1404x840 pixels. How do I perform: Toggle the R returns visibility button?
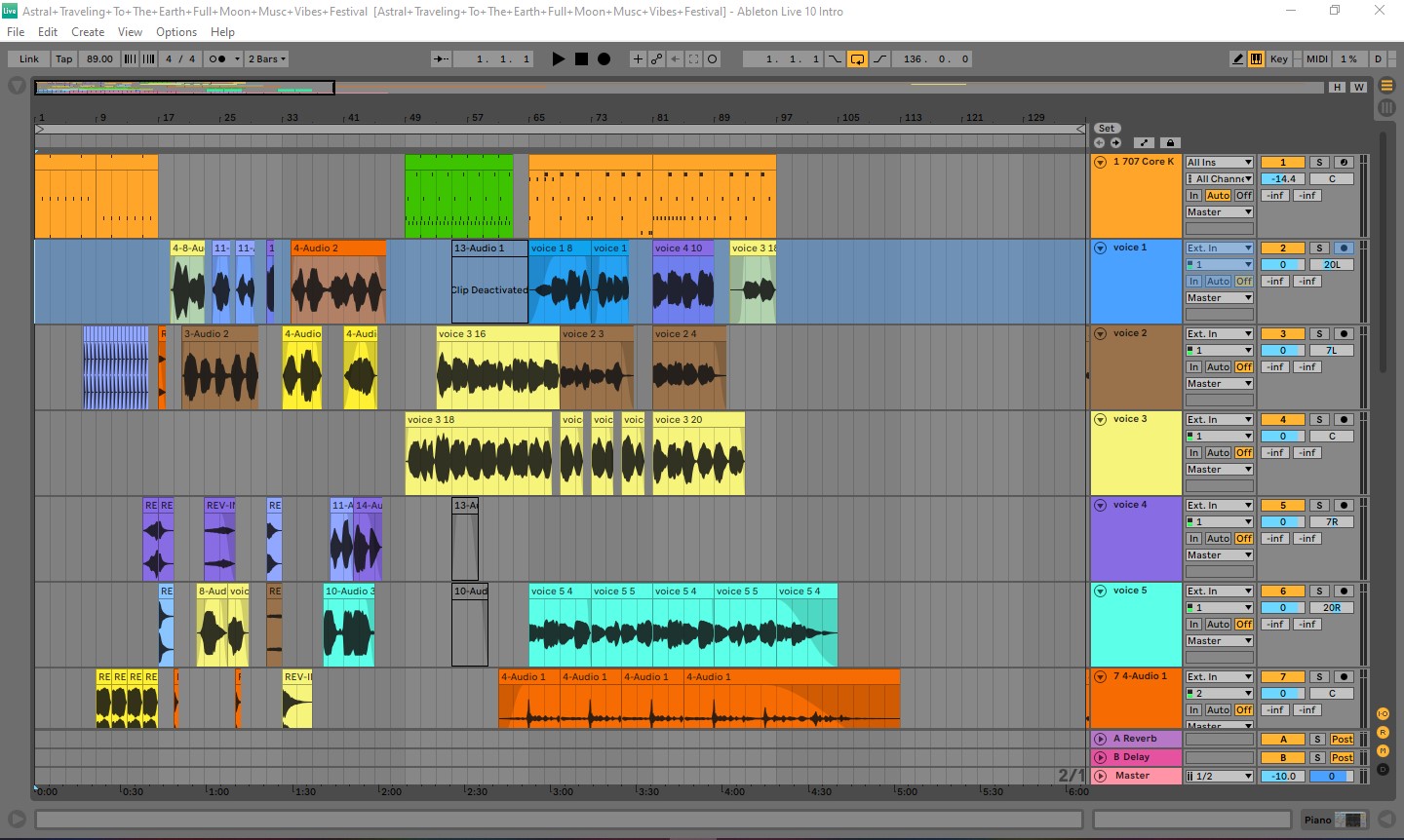click(1383, 733)
